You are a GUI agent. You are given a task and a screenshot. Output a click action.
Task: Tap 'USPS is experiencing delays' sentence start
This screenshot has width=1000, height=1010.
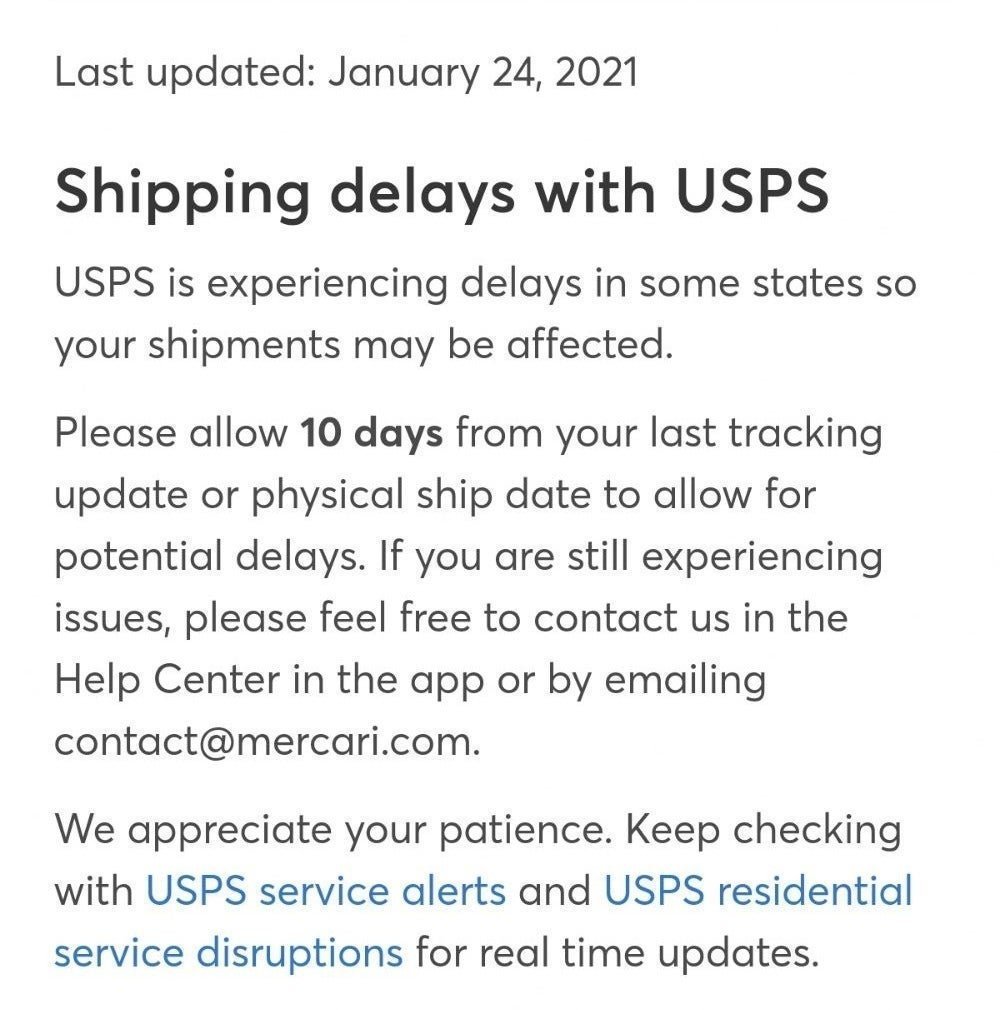(318, 283)
